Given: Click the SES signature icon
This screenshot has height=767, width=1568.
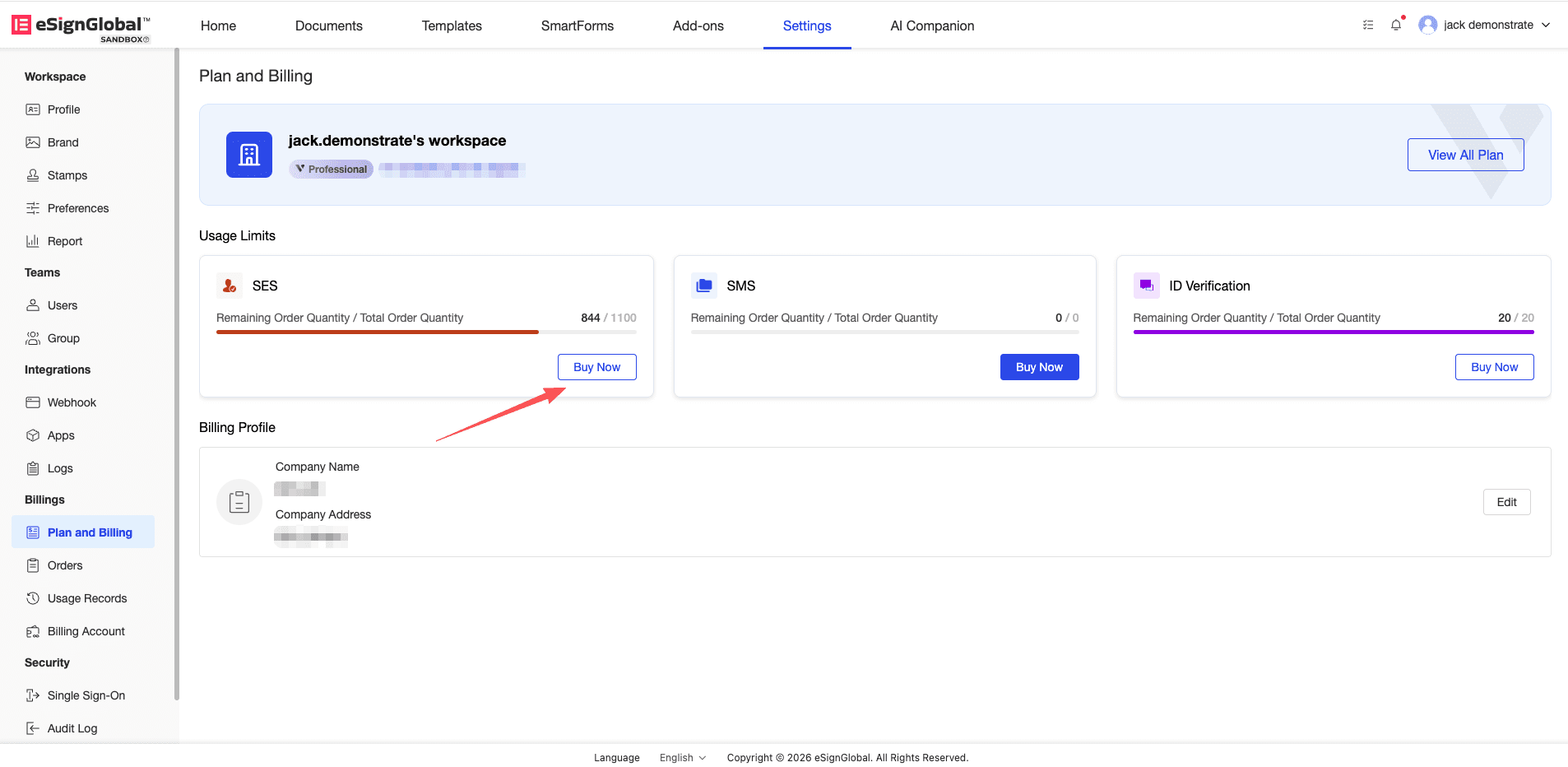Looking at the screenshot, I should tap(230, 286).
